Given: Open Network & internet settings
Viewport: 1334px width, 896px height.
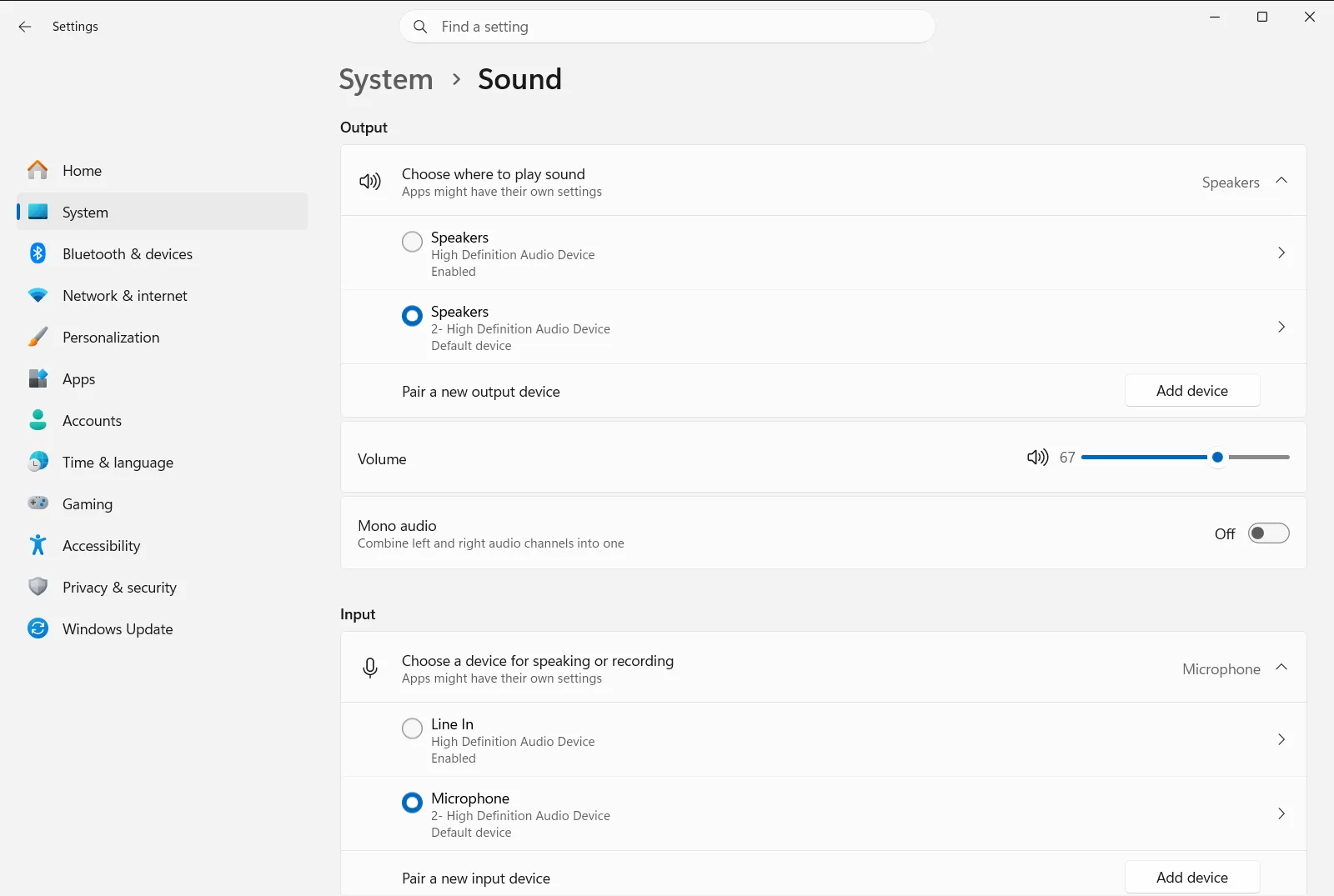Looking at the screenshot, I should click(x=162, y=295).
